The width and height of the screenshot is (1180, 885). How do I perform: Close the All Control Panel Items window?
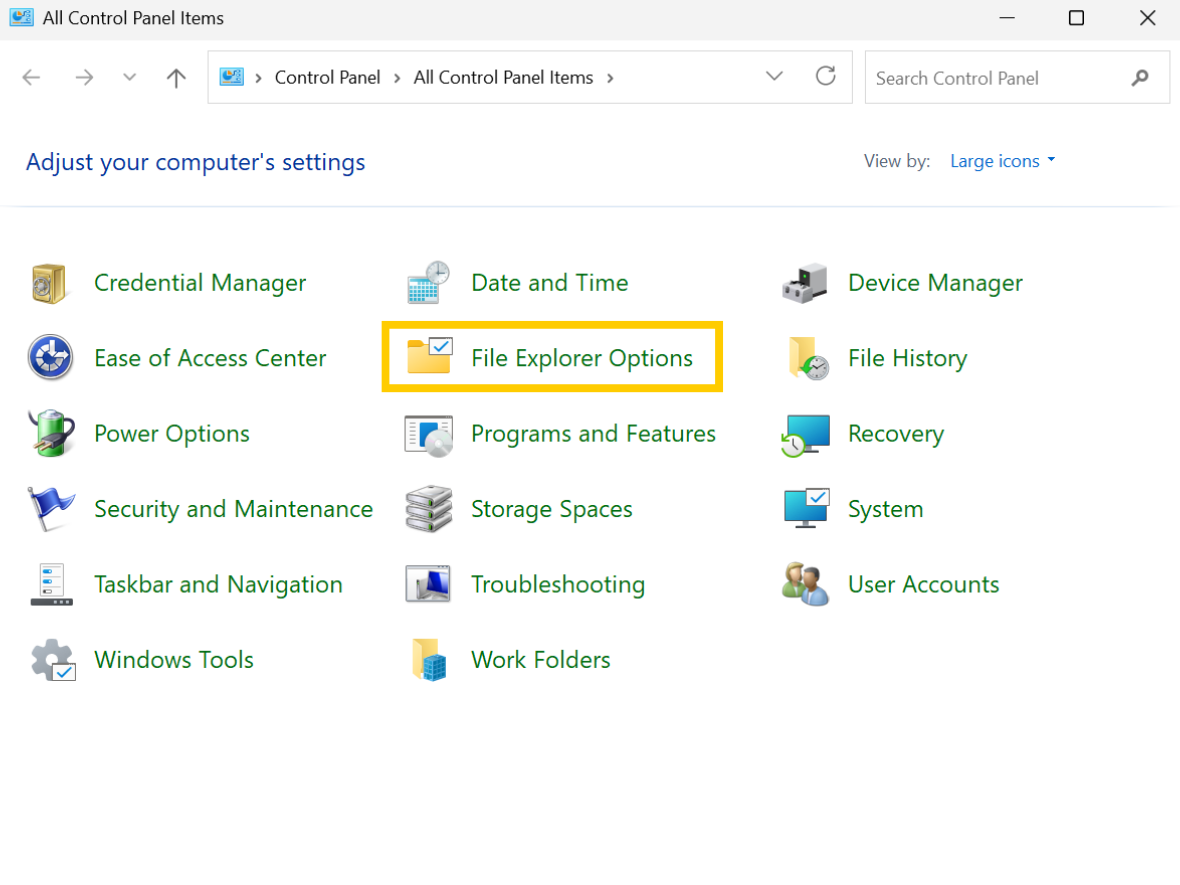pyautogui.click(x=1147, y=17)
